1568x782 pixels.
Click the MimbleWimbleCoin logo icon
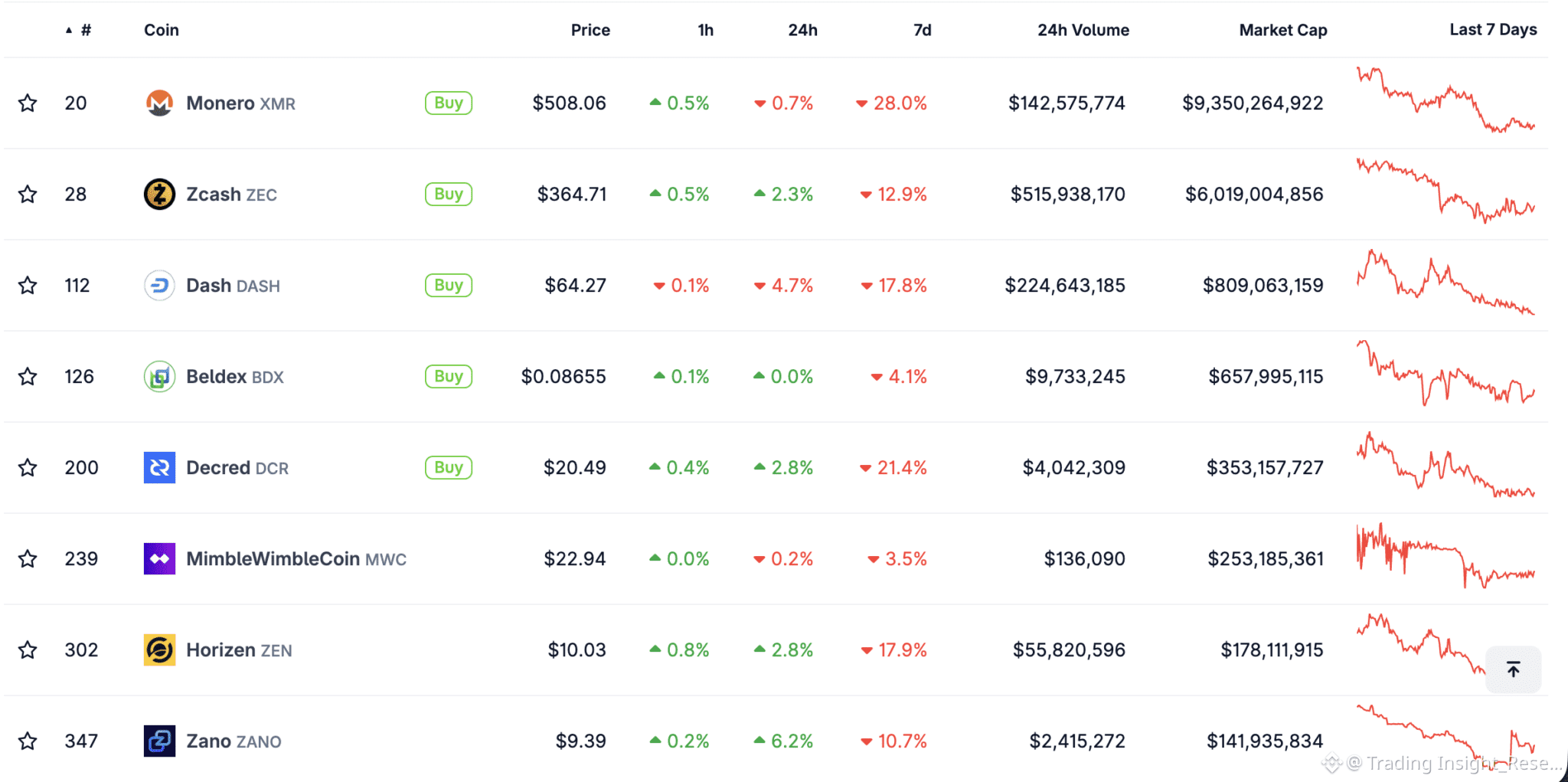coord(159,559)
